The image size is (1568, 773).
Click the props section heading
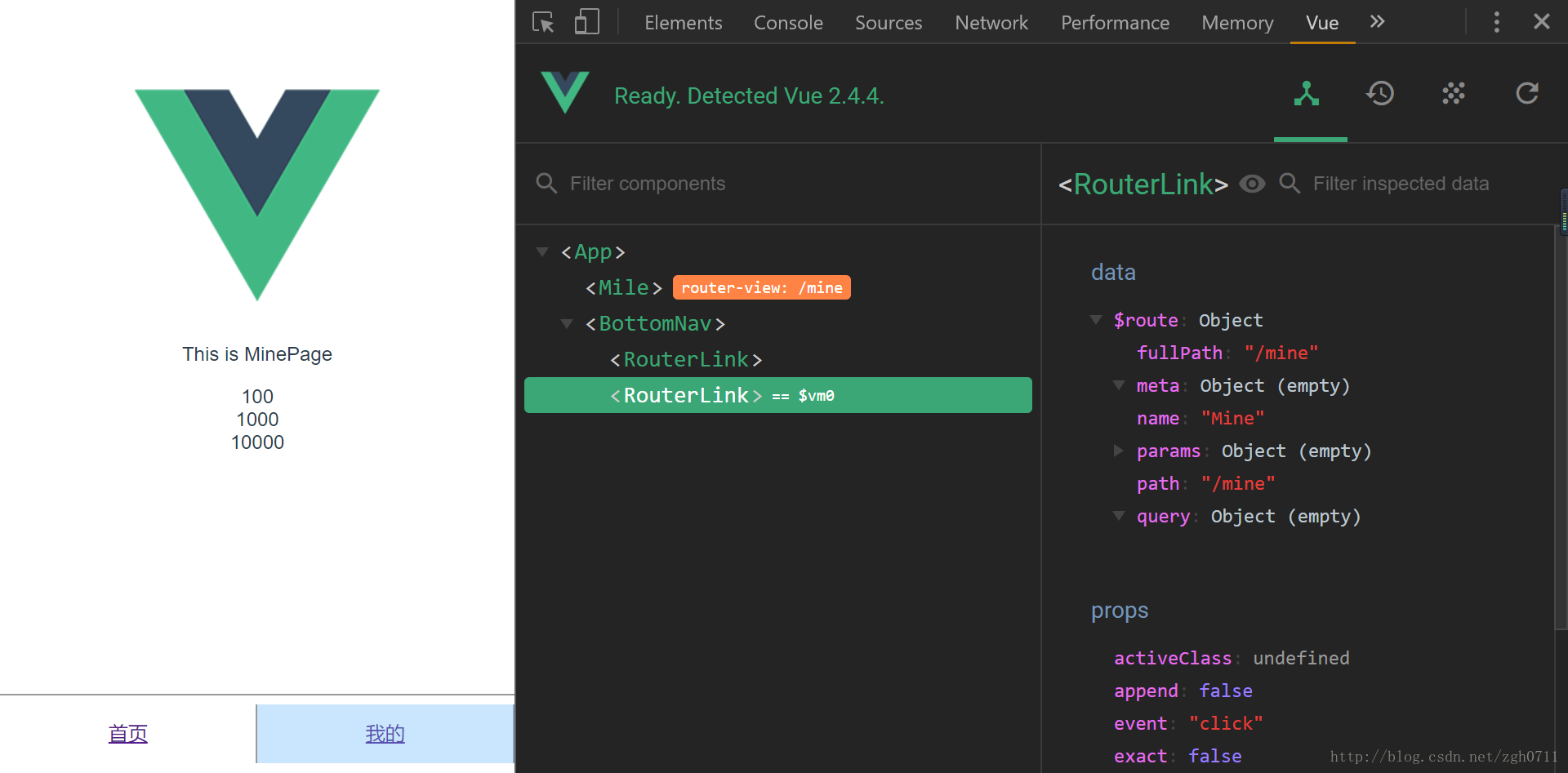coord(1120,611)
